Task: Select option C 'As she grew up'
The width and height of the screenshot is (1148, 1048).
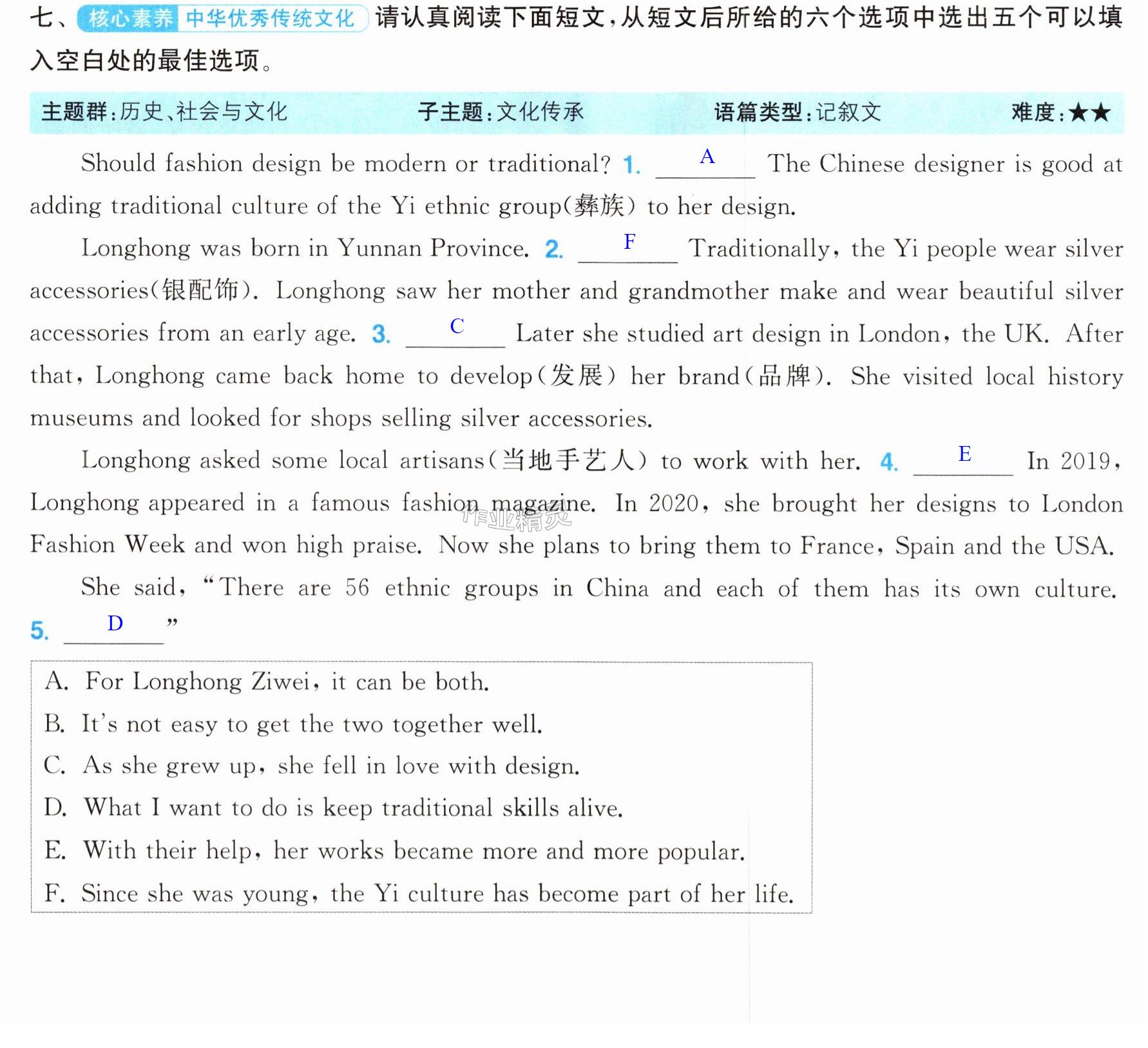Action: (312, 766)
